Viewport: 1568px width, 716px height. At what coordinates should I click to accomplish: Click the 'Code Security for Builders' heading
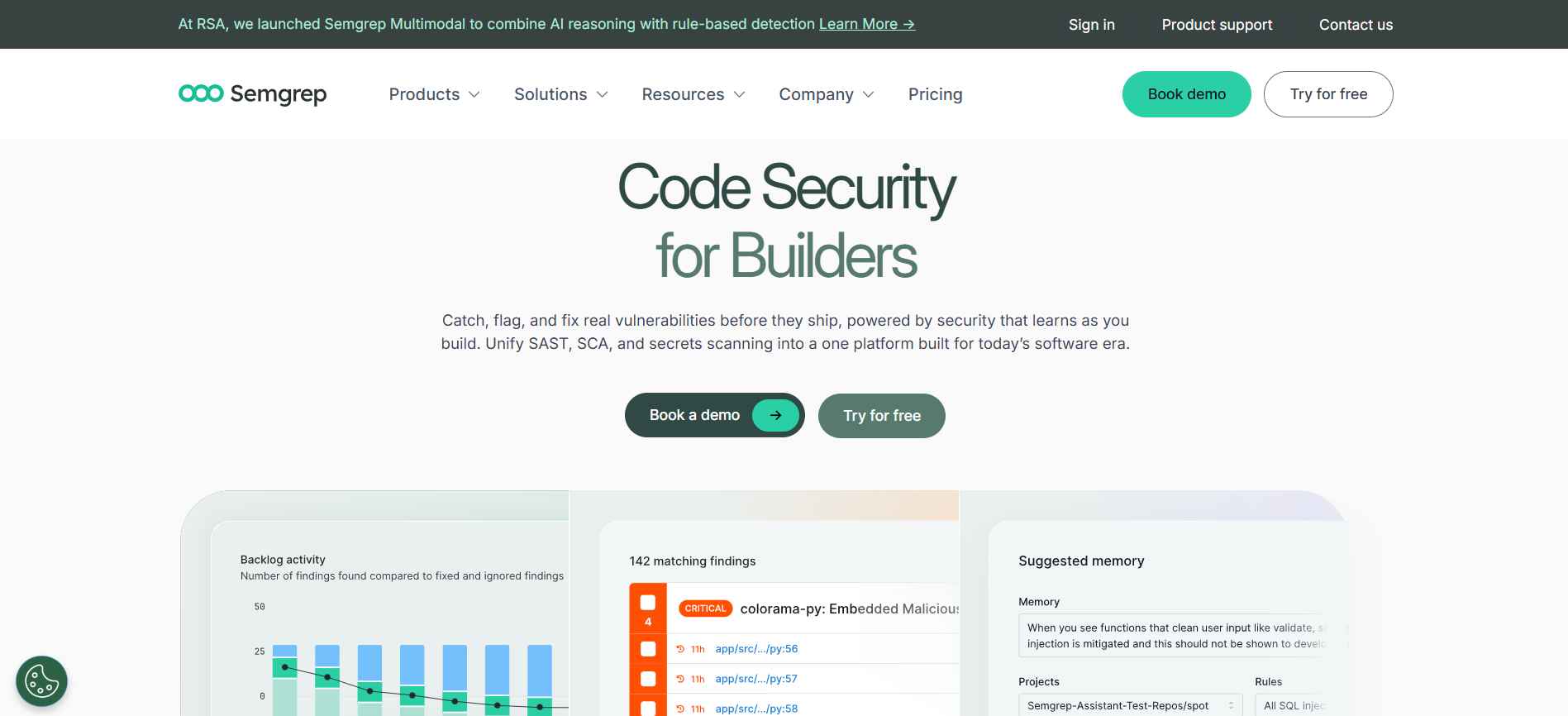click(x=786, y=221)
